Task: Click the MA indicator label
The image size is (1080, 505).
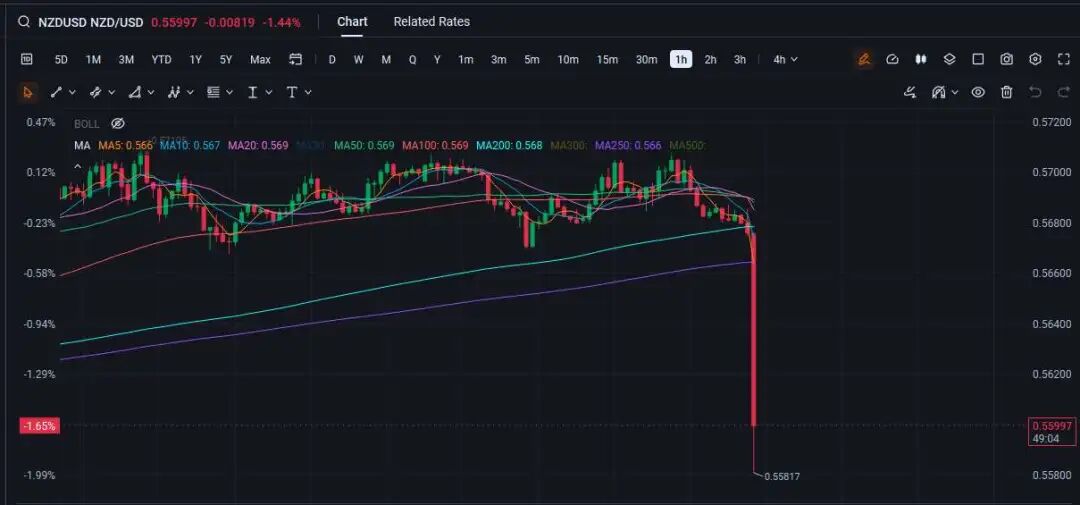Action: point(82,145)
